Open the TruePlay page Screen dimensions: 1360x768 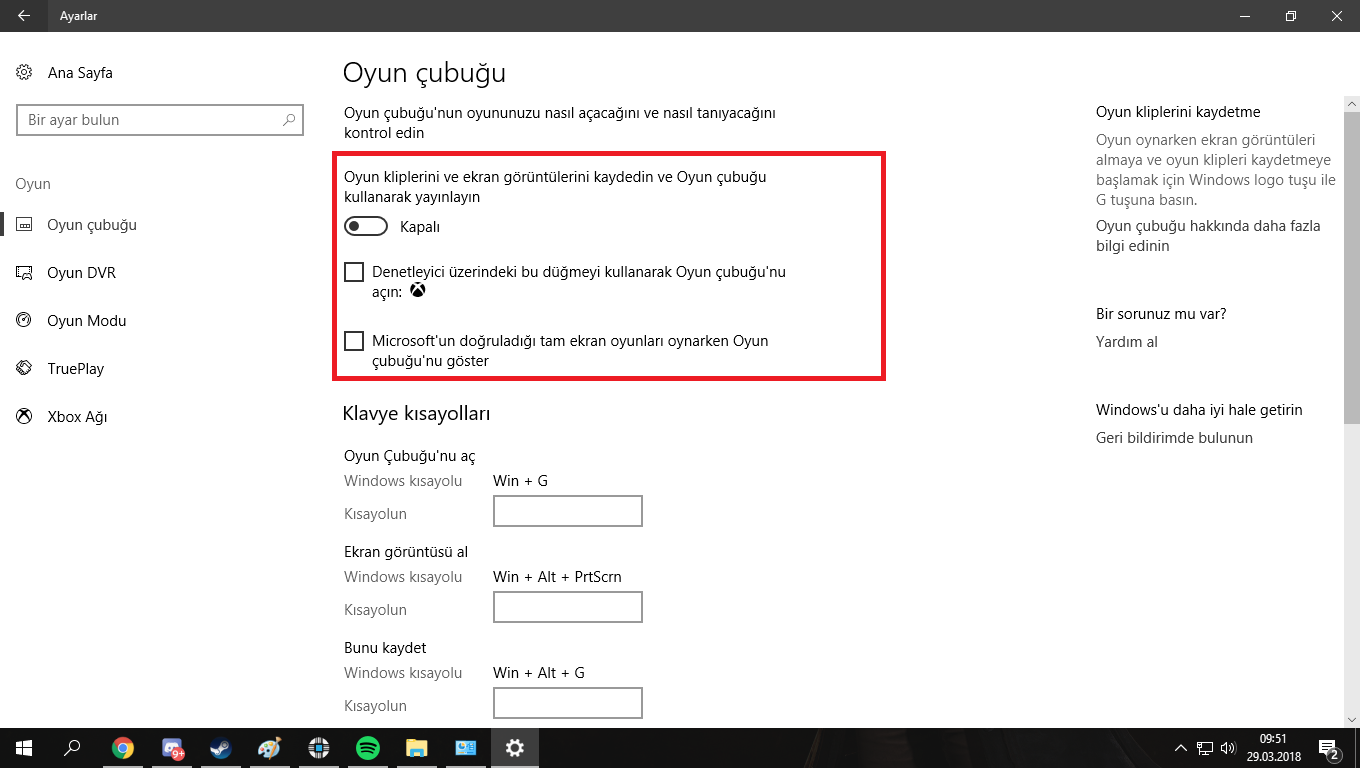[x=76, y=369]
